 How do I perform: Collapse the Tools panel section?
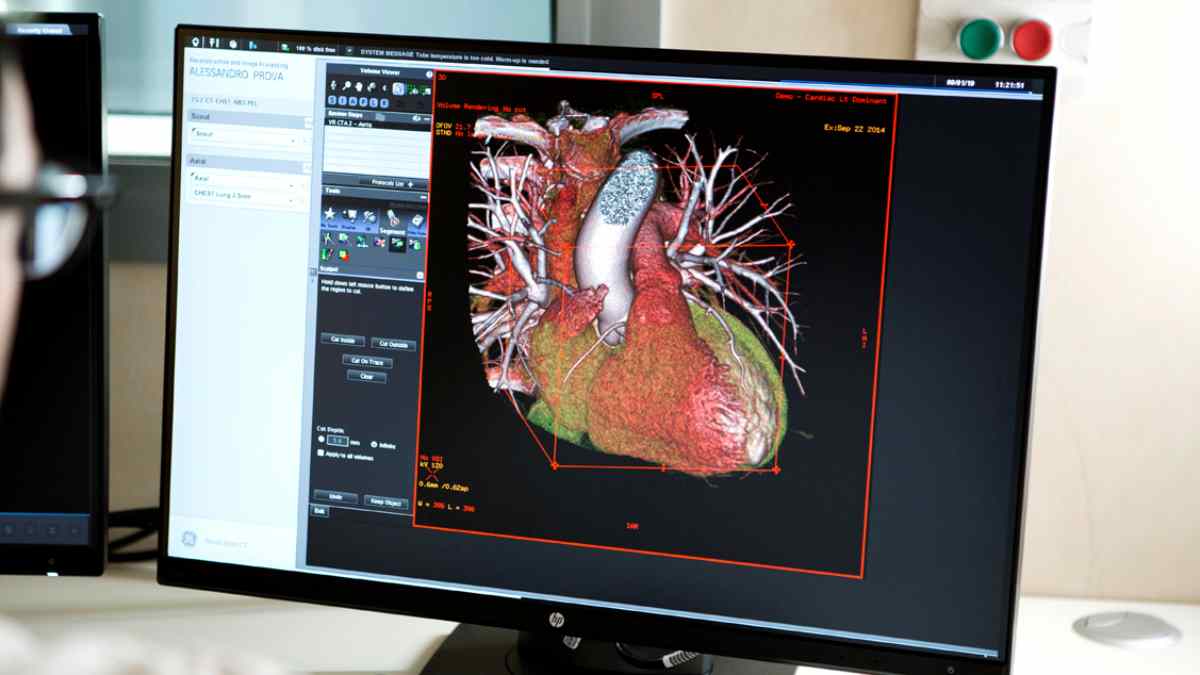click(x=422, y=198)
